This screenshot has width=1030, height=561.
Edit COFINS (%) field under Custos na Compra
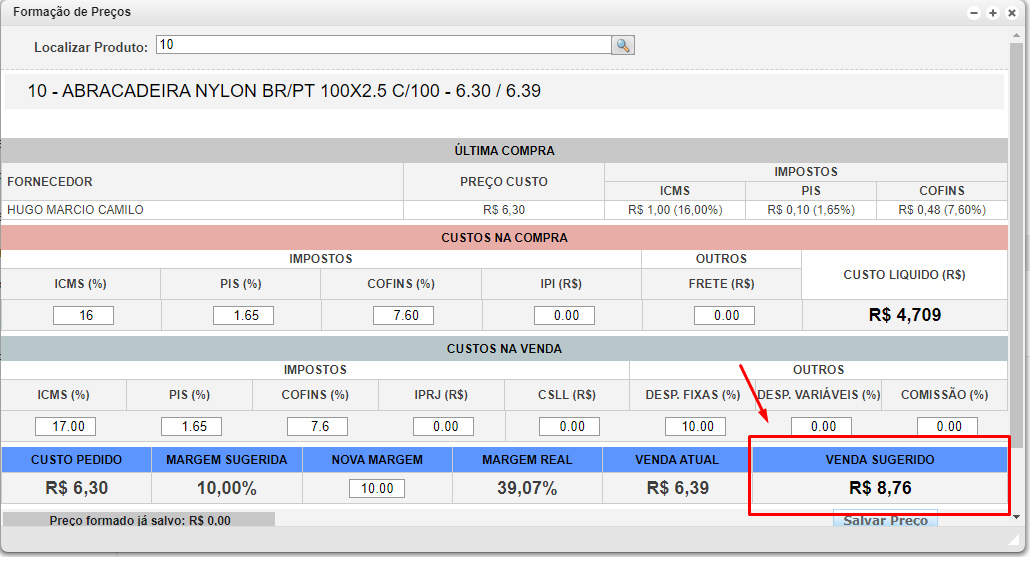(x=403, y=315)
